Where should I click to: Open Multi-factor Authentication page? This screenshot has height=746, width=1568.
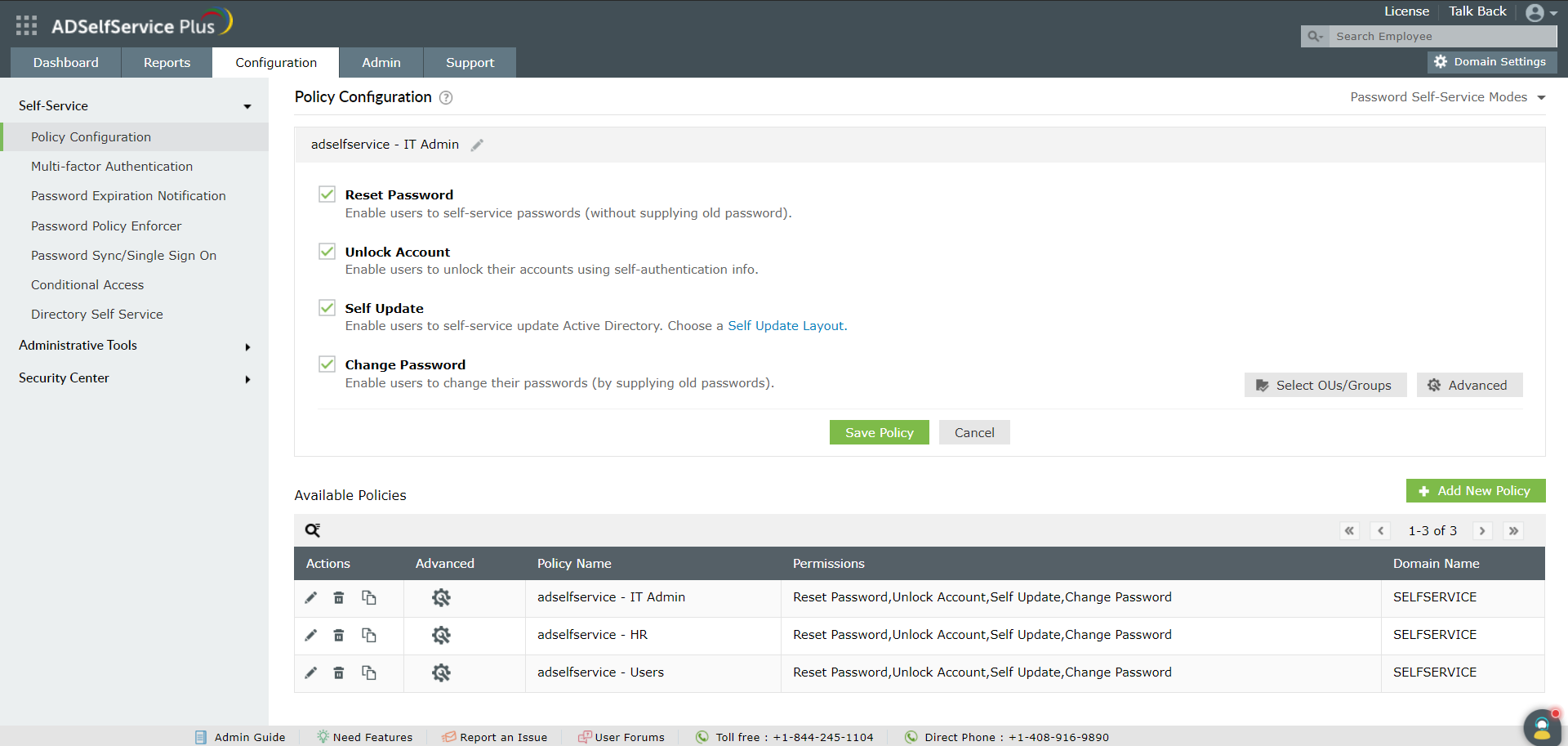pos(112,167)
